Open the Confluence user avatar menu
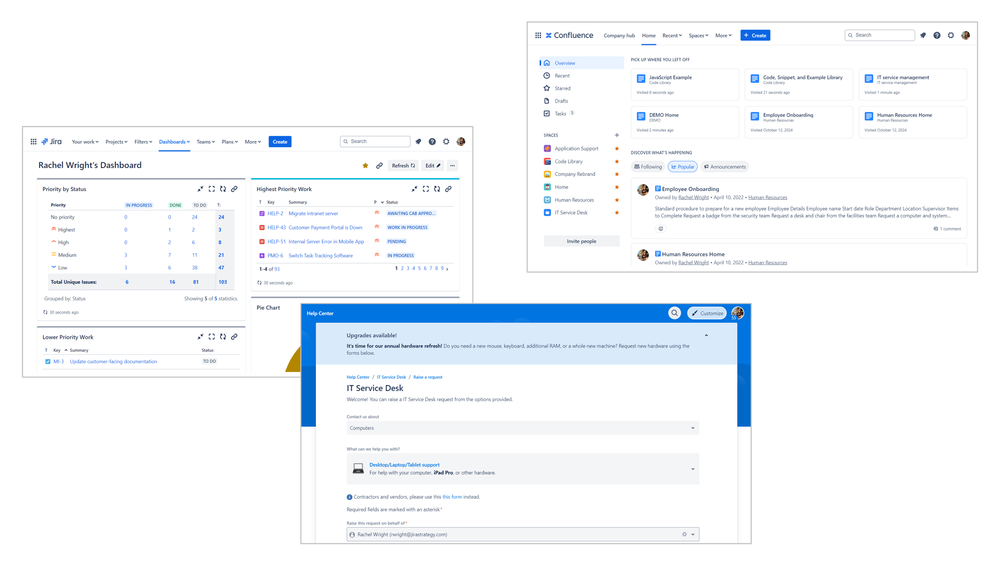 pyautogui.click(x=965, y=35)
